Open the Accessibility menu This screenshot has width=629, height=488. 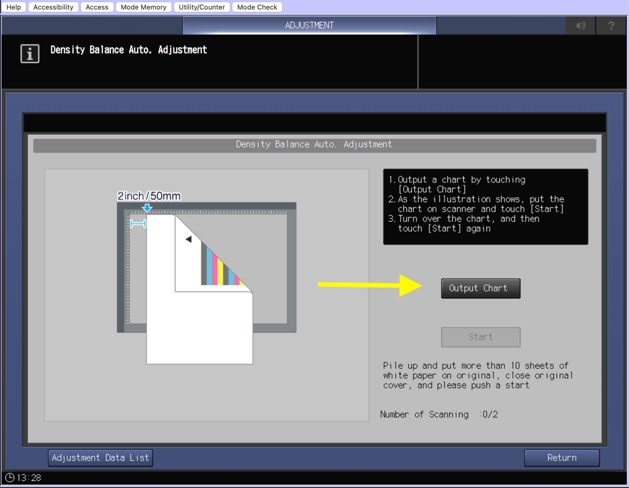(53, 7)
